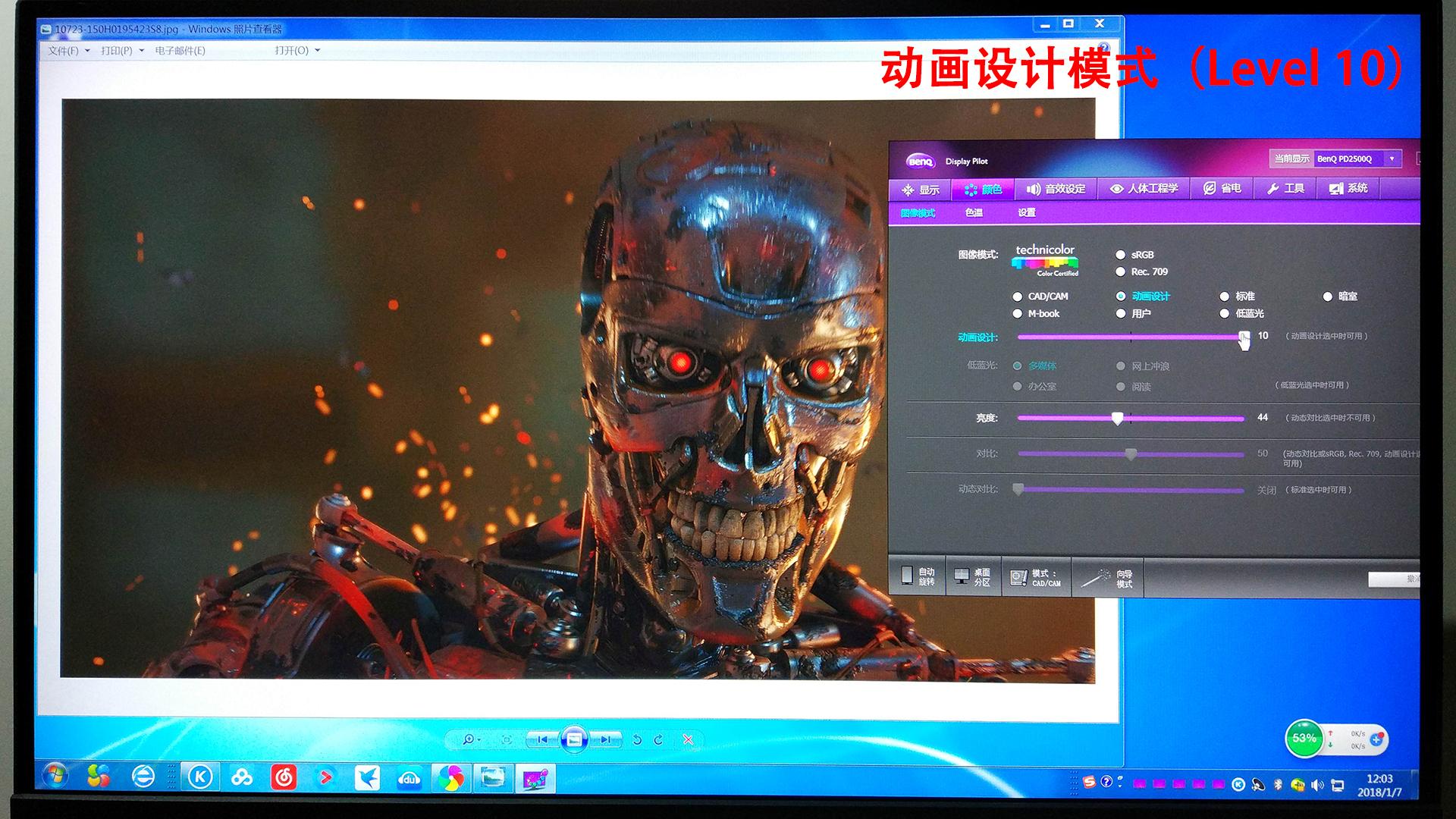This screenshot has height=819, width=1456.
Task: Click the BenQ logo in Display Pilot
Action: click(921, 161)
